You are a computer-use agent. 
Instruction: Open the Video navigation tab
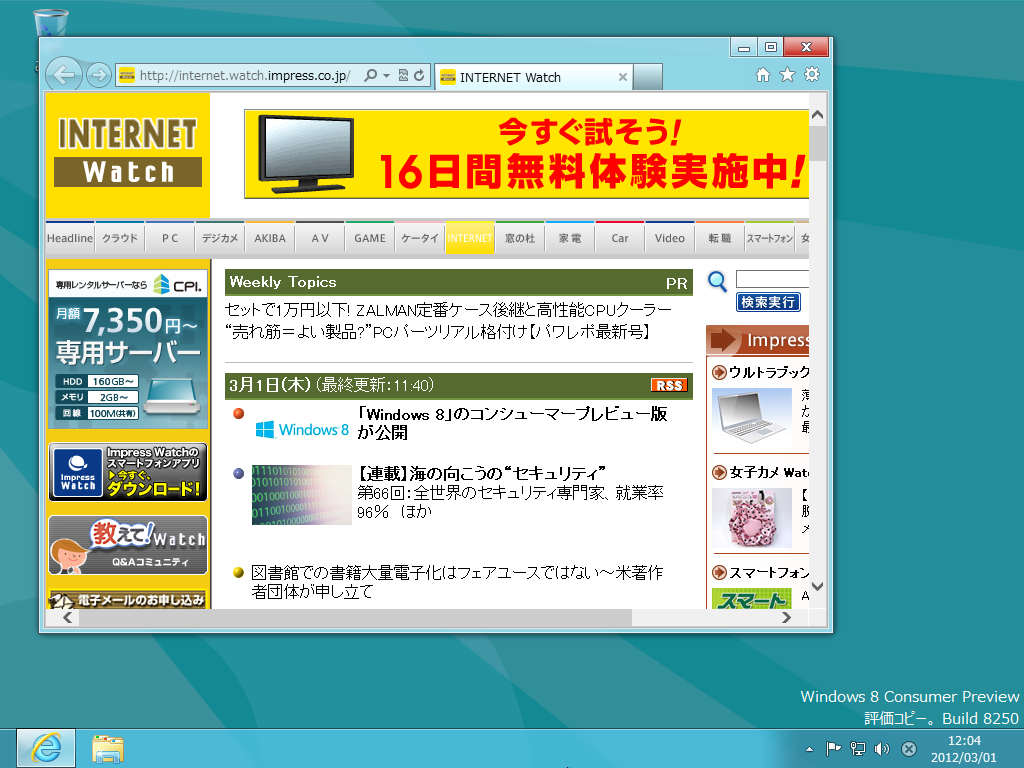[669, 238]
